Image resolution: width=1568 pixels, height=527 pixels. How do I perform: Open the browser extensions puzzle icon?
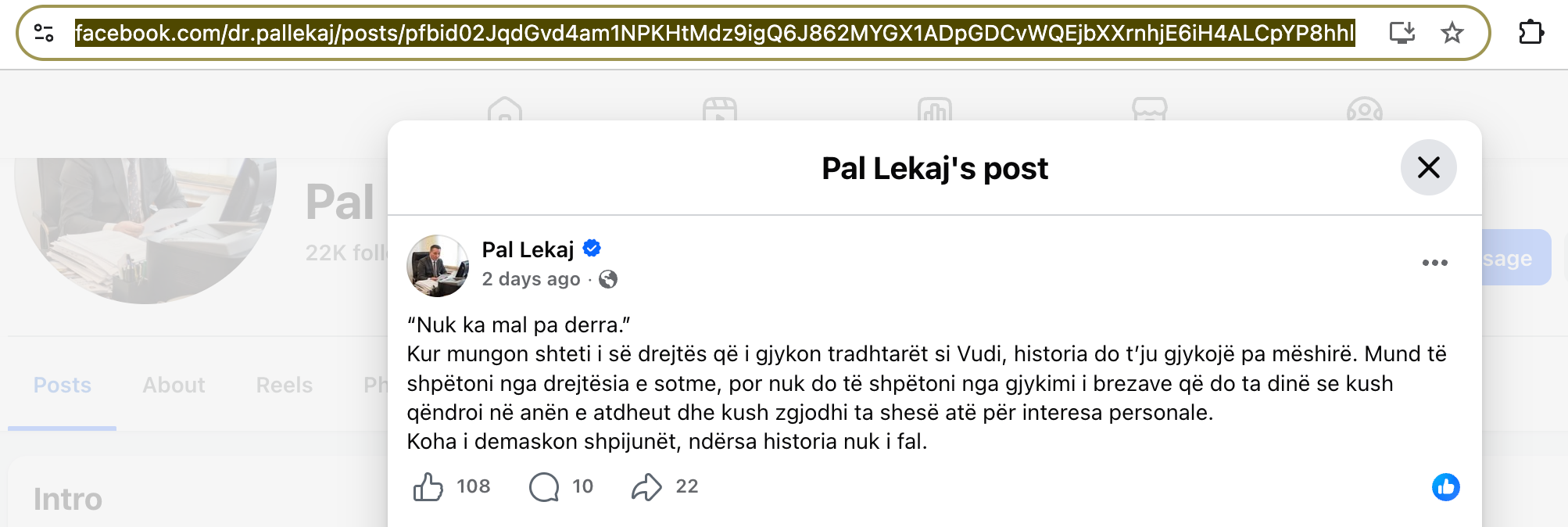click(x=1530, y=33)
